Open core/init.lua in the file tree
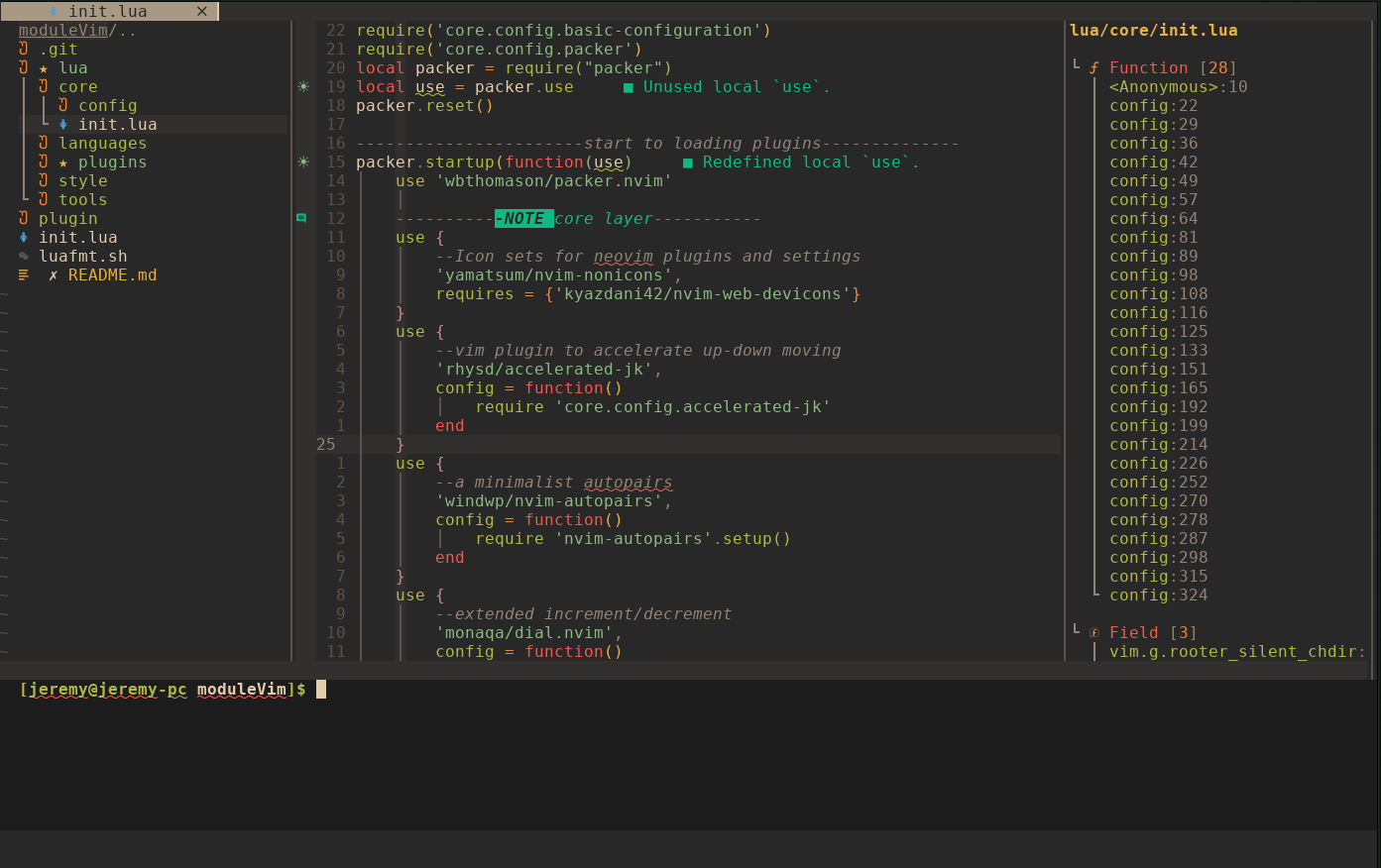The image size is (1381, 868). pos(118,125)
